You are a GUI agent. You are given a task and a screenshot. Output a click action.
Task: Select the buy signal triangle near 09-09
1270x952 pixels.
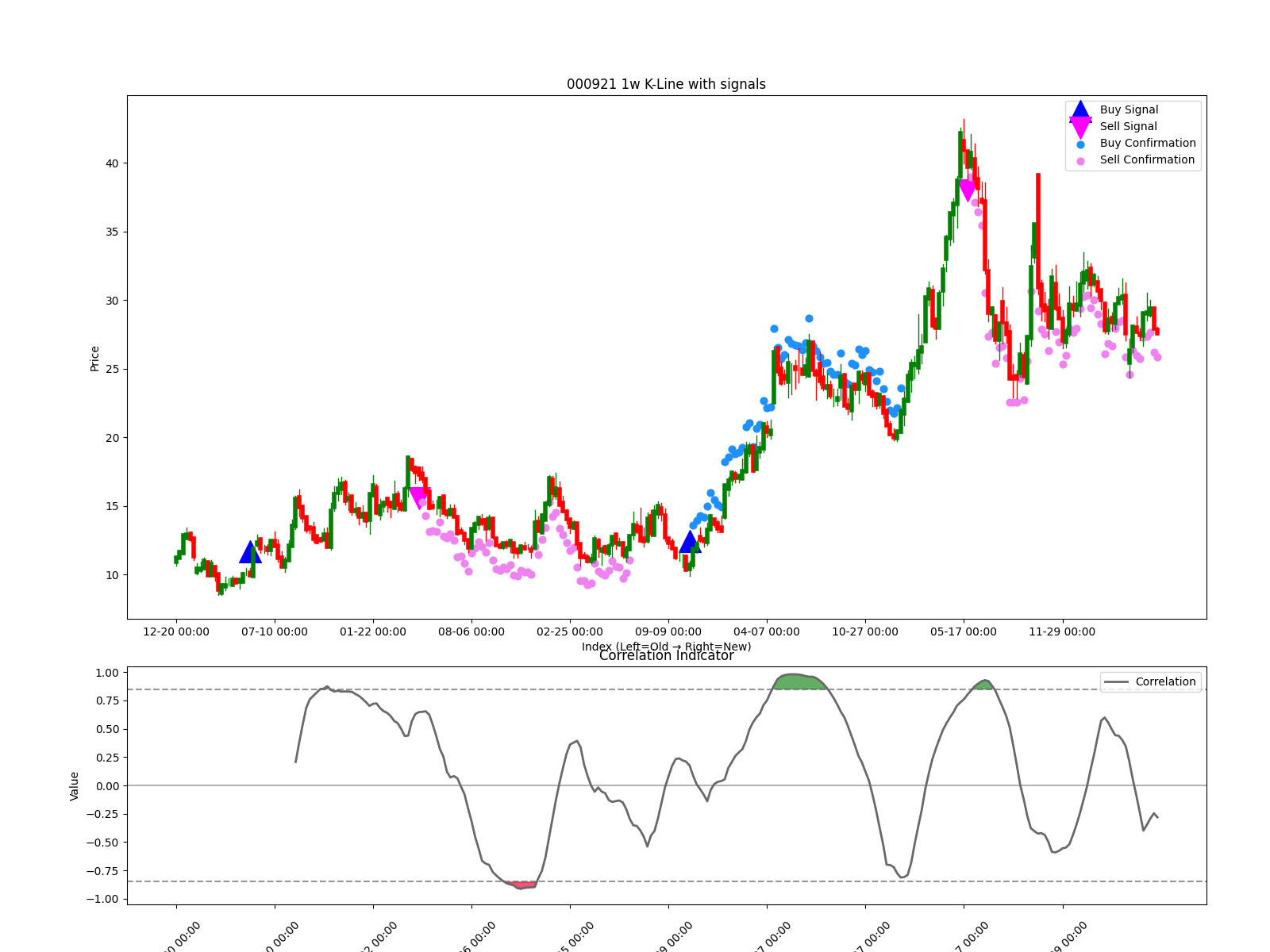[690, 543]
